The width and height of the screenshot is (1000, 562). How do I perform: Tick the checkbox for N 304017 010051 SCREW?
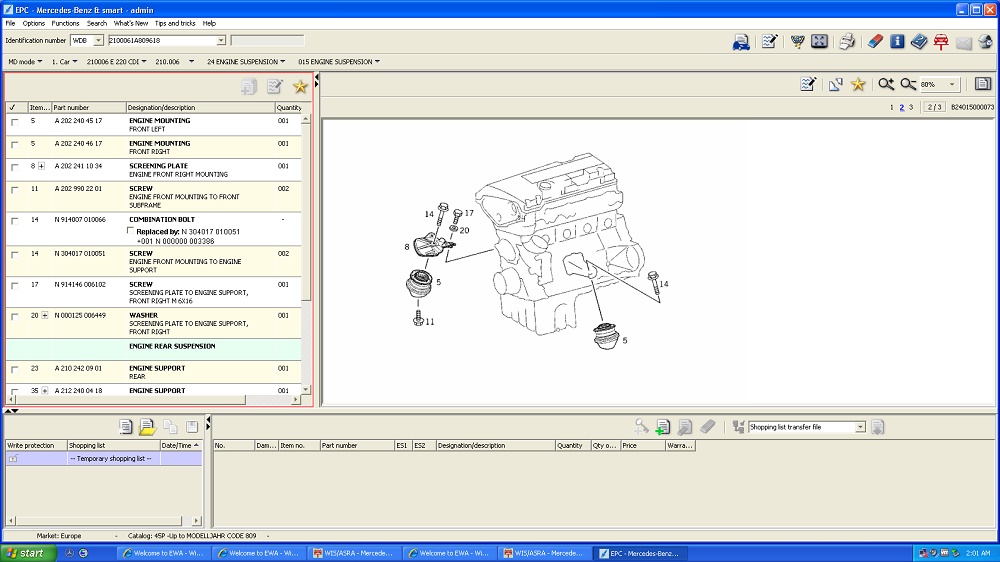15,255
